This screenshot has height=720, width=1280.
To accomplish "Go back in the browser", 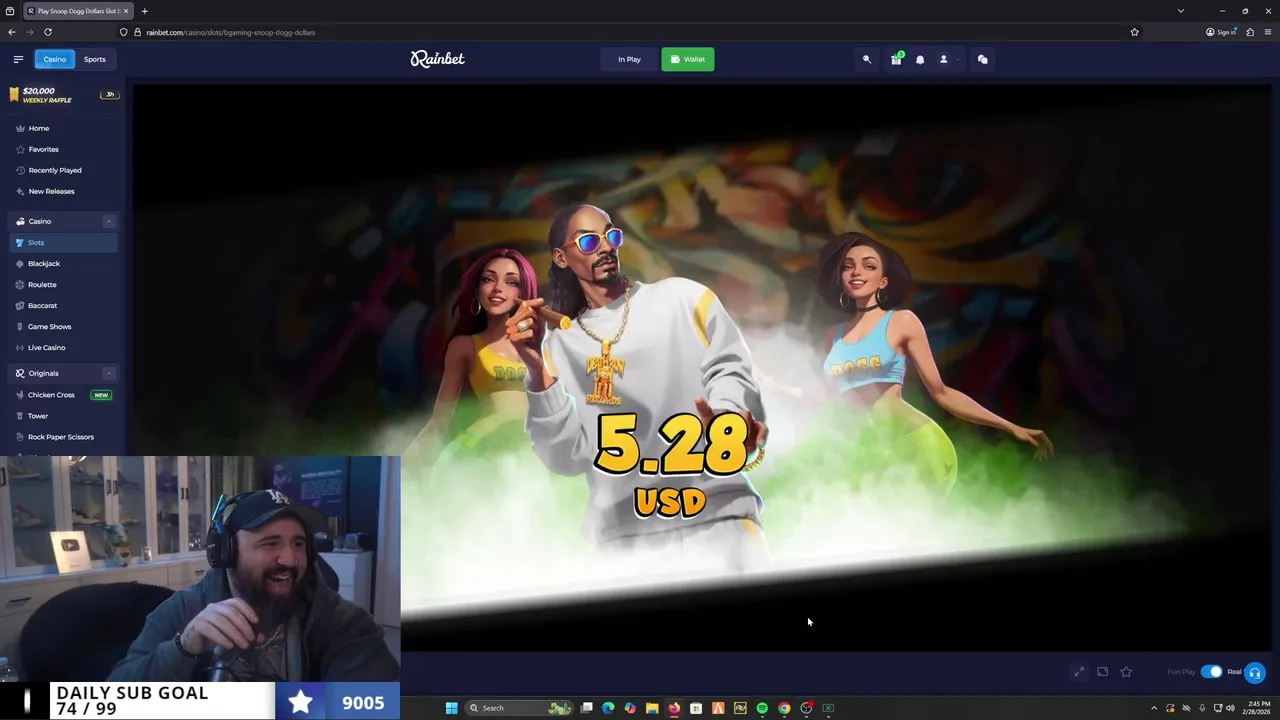I will point(12,32).
